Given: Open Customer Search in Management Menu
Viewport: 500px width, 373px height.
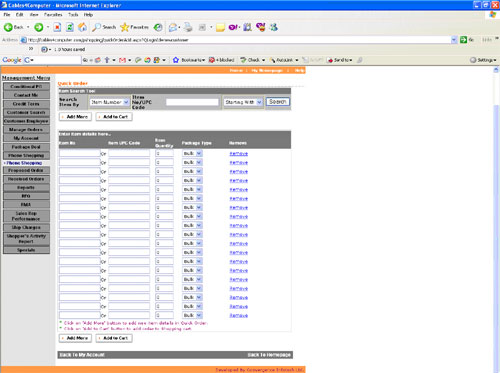Looking at the screenshot, I should point(26,112).
